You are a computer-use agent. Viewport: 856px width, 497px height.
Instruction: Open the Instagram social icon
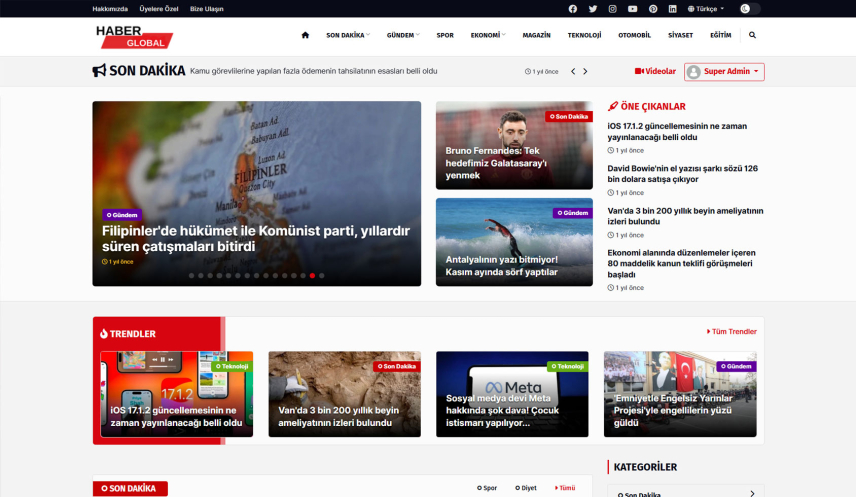613,9
